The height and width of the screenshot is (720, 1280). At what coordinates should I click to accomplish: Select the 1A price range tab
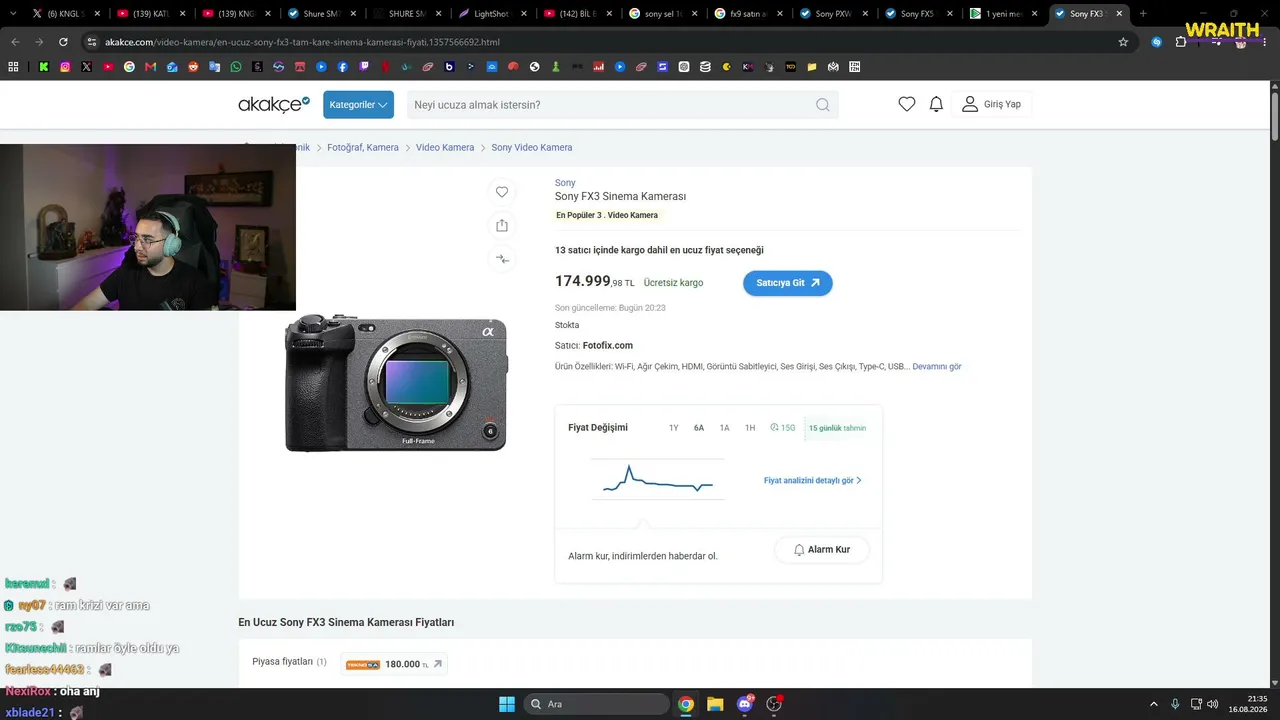click(x=724, y=428)
